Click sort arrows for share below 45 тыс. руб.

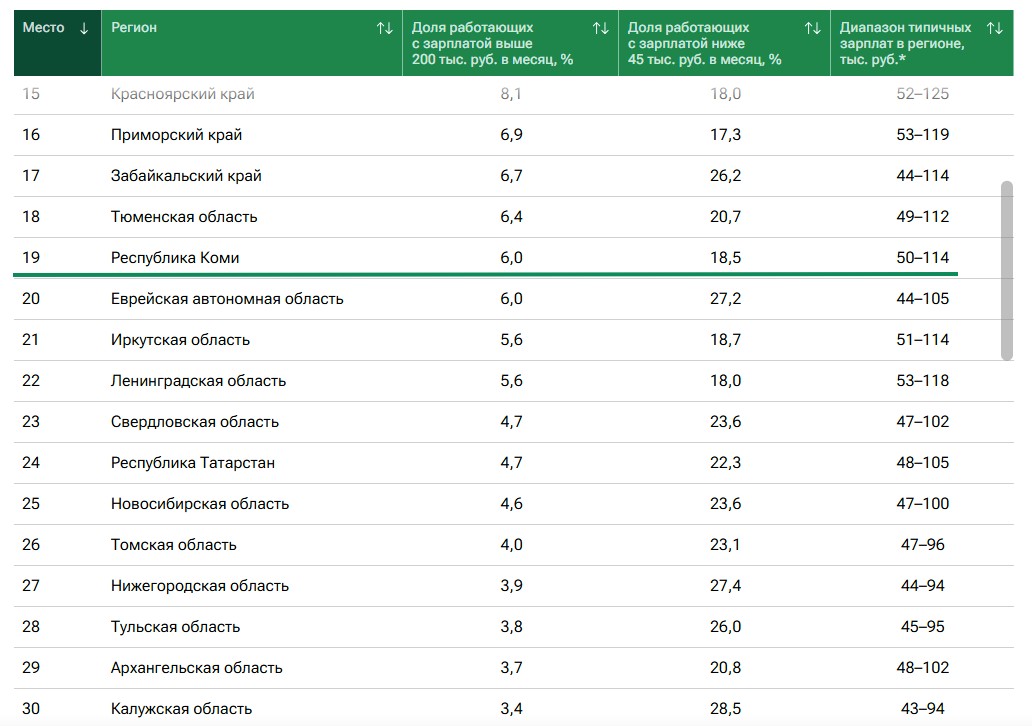(x=812, y=28)
